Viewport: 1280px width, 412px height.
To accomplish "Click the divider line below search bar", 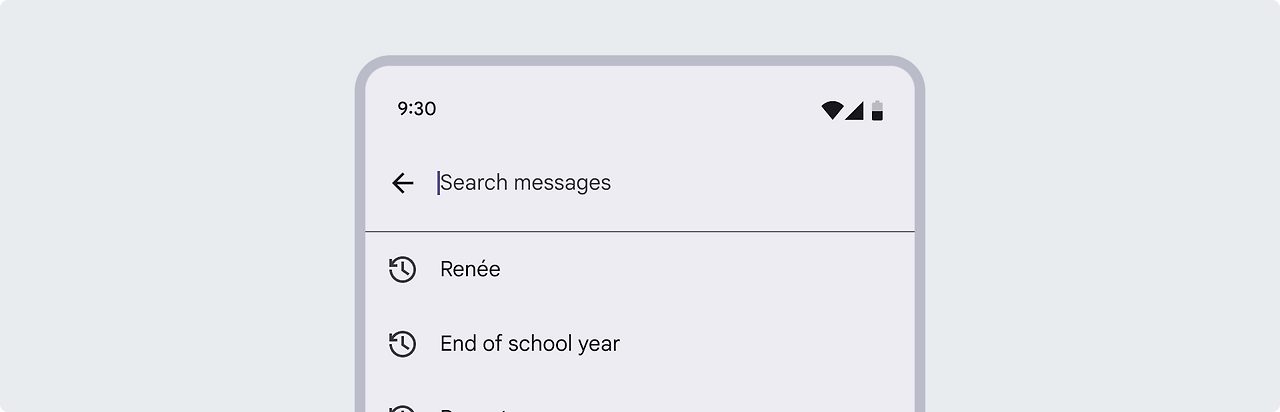I will click(640, 232).
